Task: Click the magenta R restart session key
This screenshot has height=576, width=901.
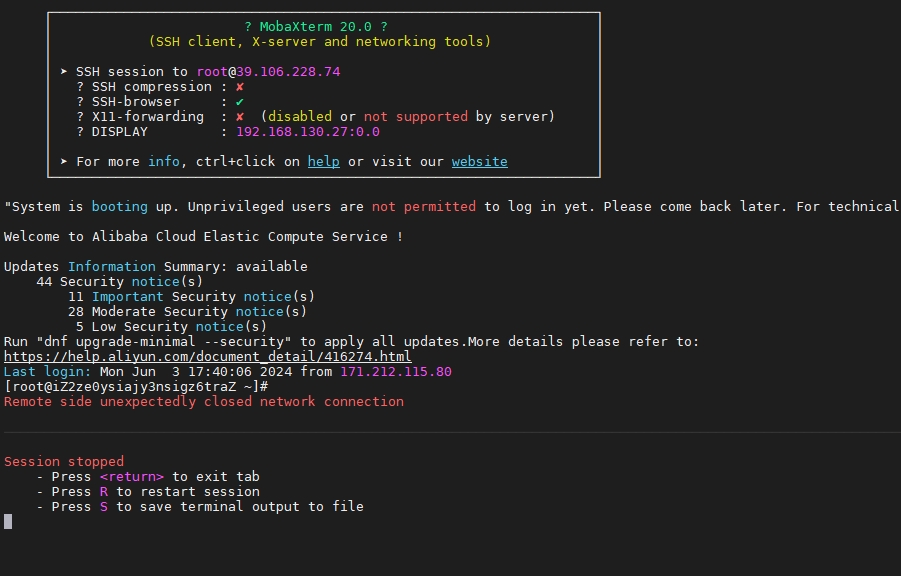Action: 103,491
